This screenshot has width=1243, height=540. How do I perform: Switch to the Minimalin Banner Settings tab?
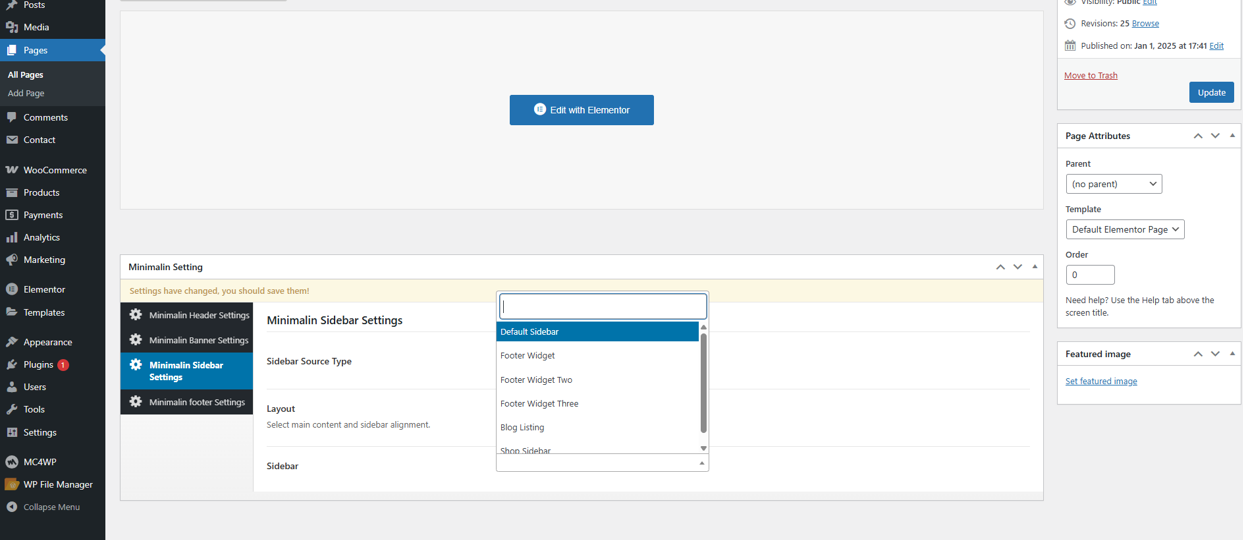(187, 340)
